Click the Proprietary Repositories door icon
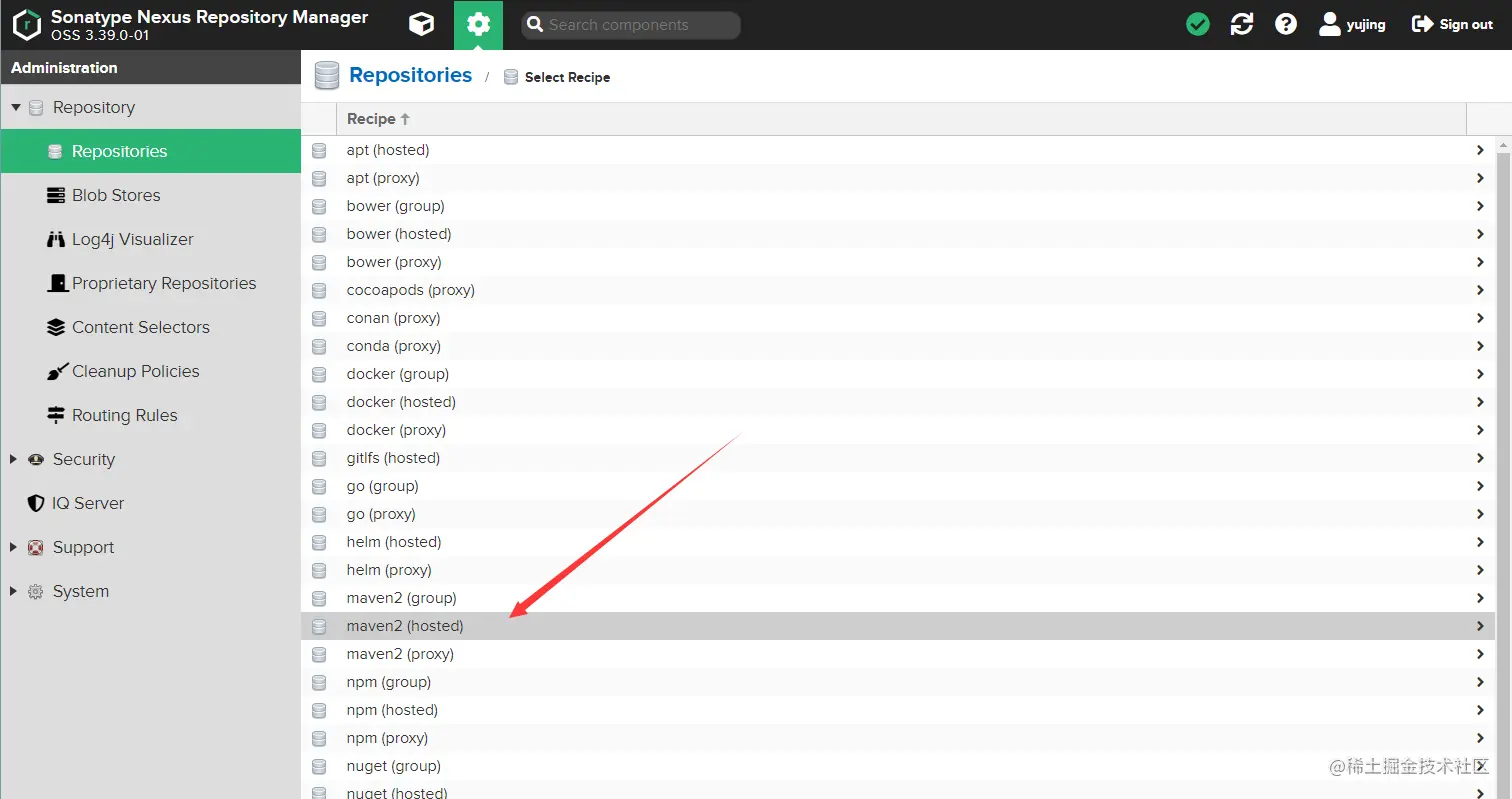The image size is (1512, 799). 57,283
